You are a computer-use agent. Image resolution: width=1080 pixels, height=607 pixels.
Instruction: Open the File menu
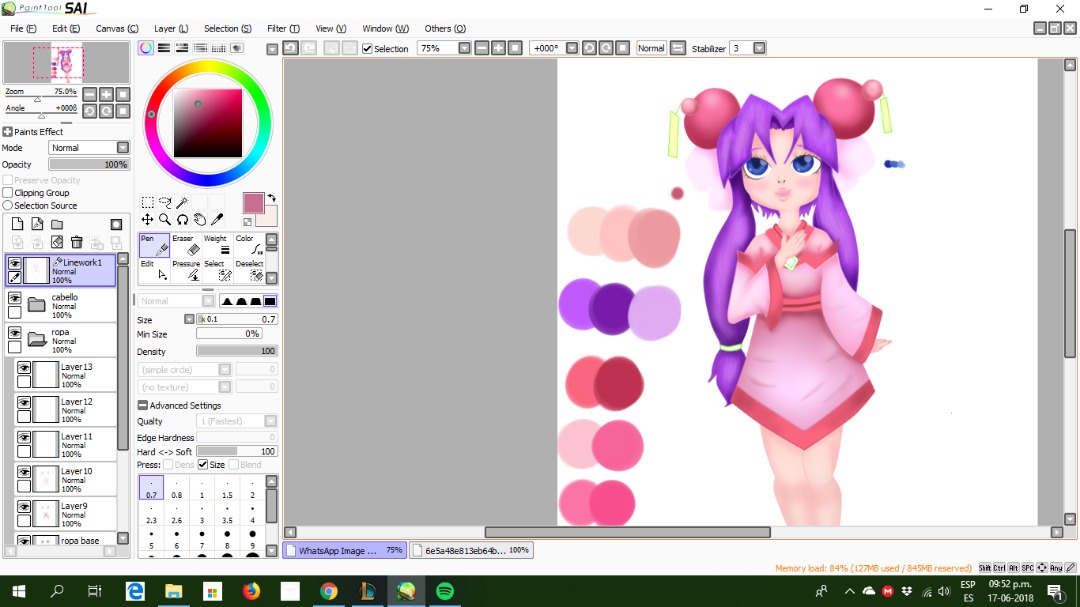(23, 28)
